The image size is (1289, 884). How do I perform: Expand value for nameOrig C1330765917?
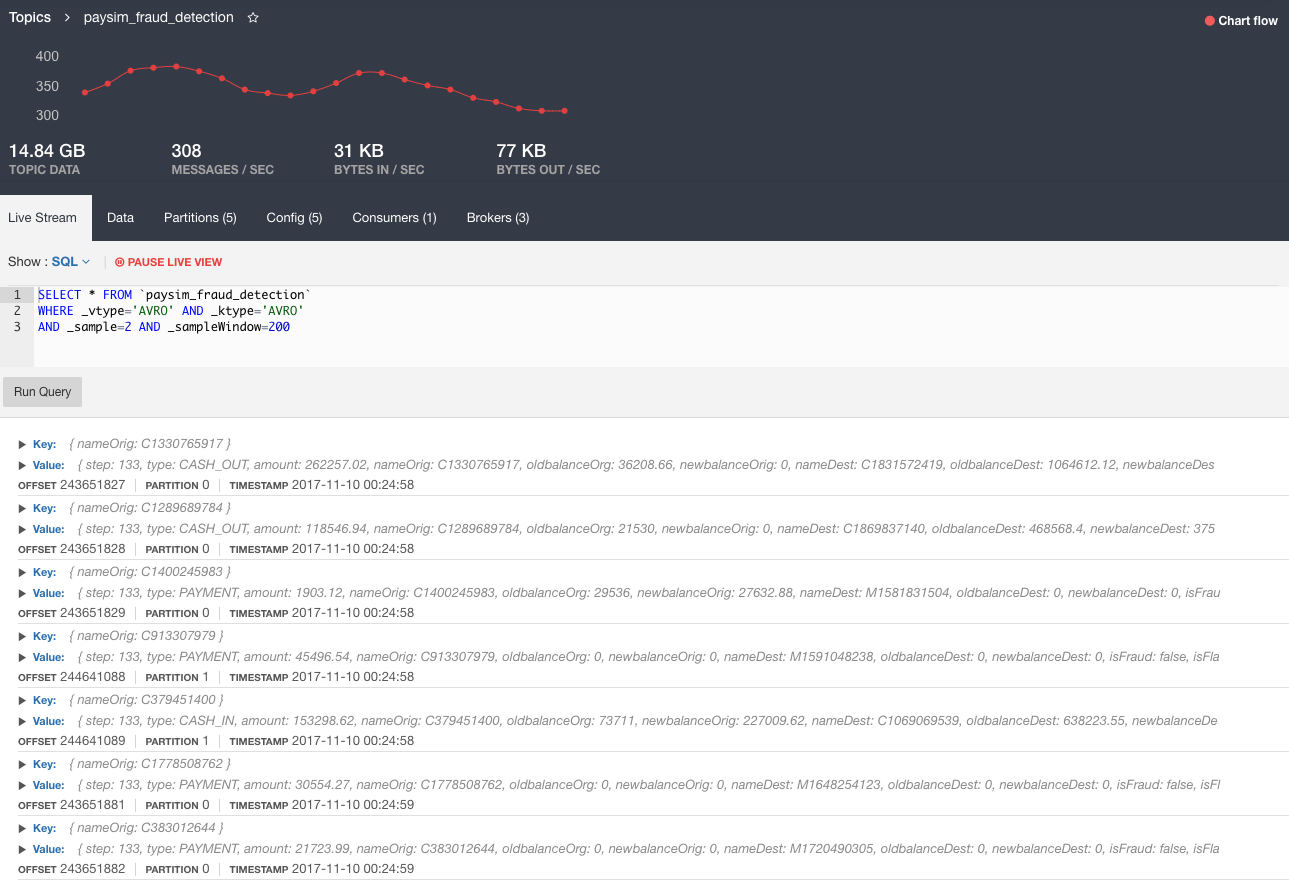pyautogui.click(x=22, y=465)
